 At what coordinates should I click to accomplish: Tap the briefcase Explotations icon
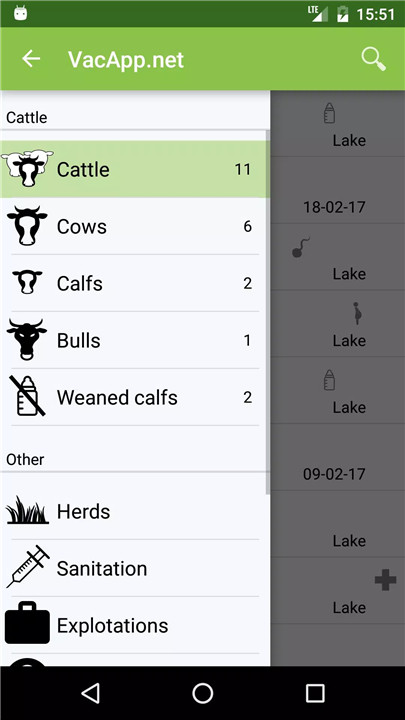coord(27,624)
